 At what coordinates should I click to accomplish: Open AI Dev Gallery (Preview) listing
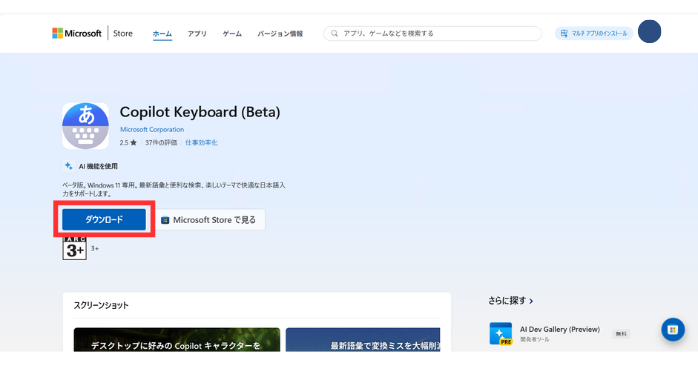pos(560,329)
